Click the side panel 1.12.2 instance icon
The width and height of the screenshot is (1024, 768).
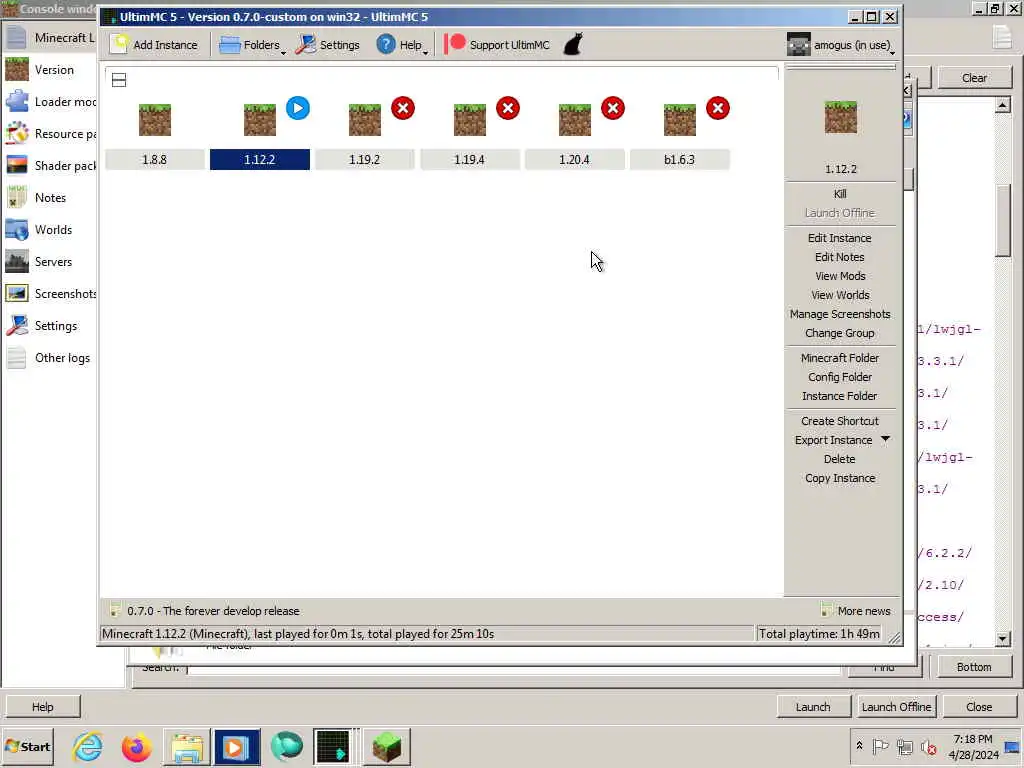point(840,117)
